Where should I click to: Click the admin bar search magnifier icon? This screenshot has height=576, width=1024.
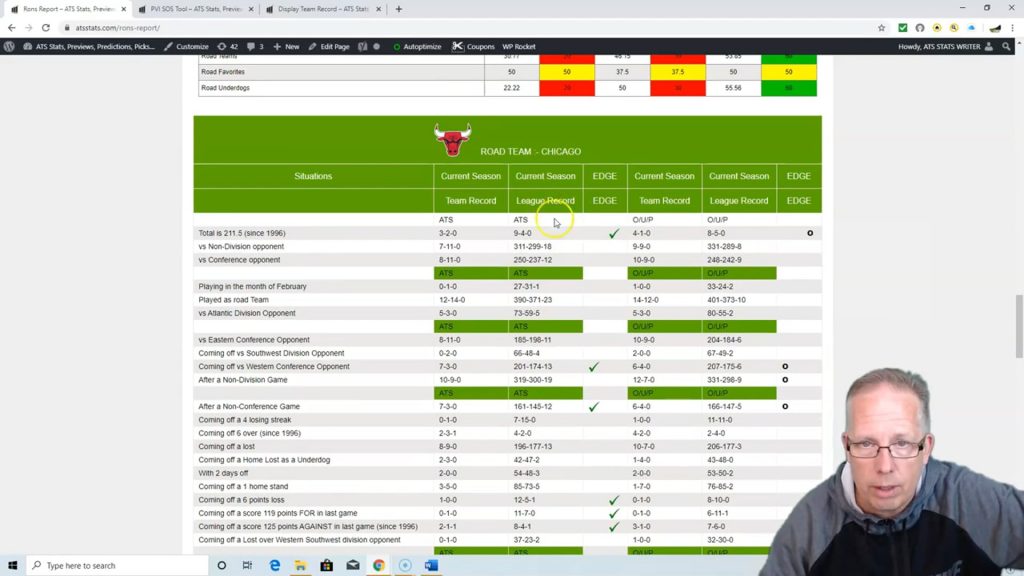pos(1006,46)
